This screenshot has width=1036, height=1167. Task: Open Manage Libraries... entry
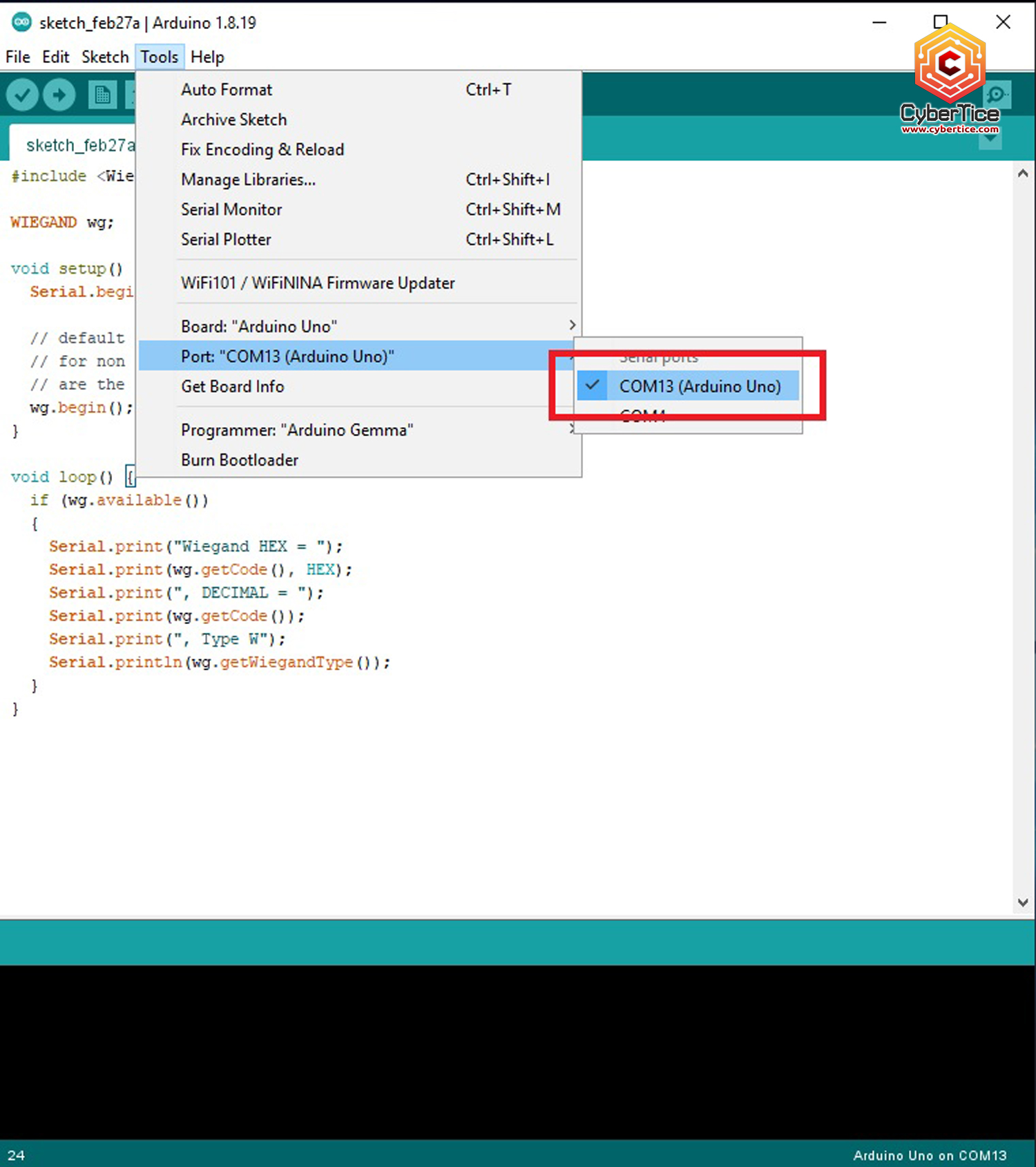(x=359, y=180)
